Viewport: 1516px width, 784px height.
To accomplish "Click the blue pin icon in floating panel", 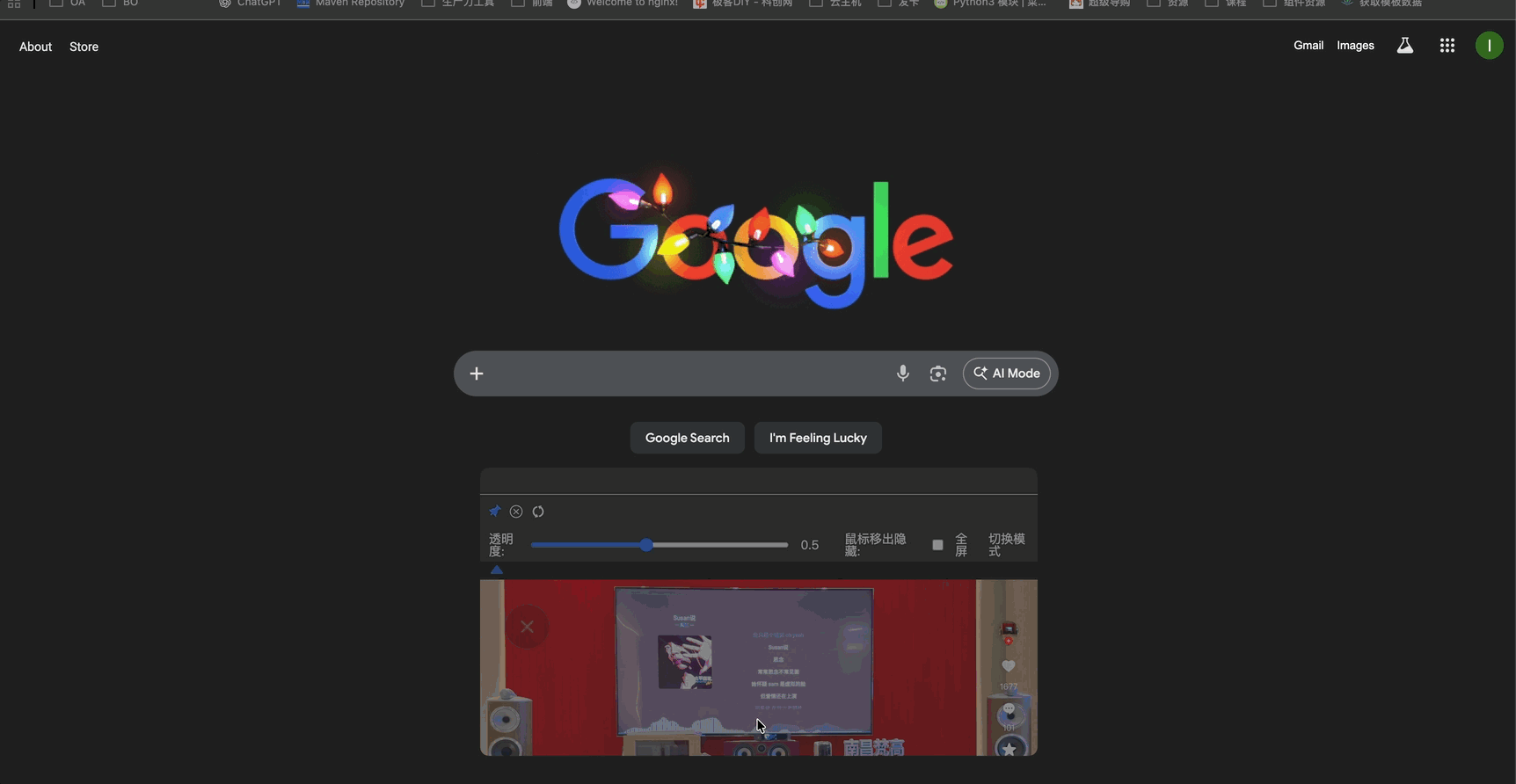I will [495, 512].
